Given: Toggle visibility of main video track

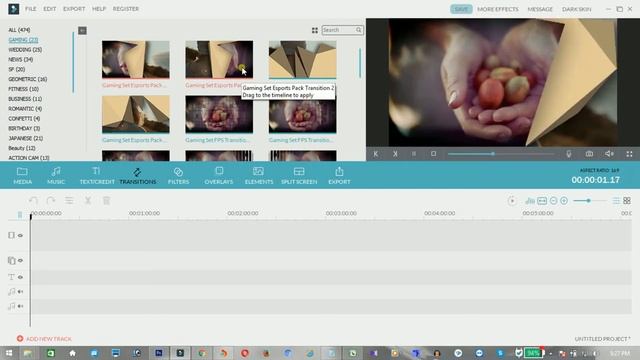Looking at the screenshot, I should pos(20,236).
